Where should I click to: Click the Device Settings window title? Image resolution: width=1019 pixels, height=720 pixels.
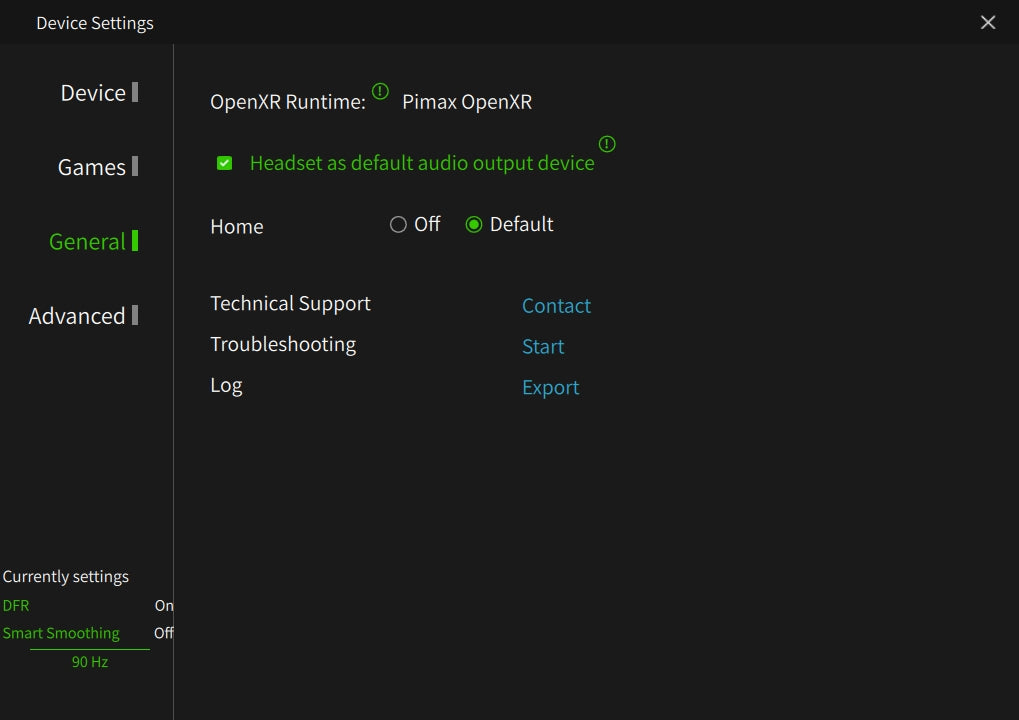click(x=95, y=23)
